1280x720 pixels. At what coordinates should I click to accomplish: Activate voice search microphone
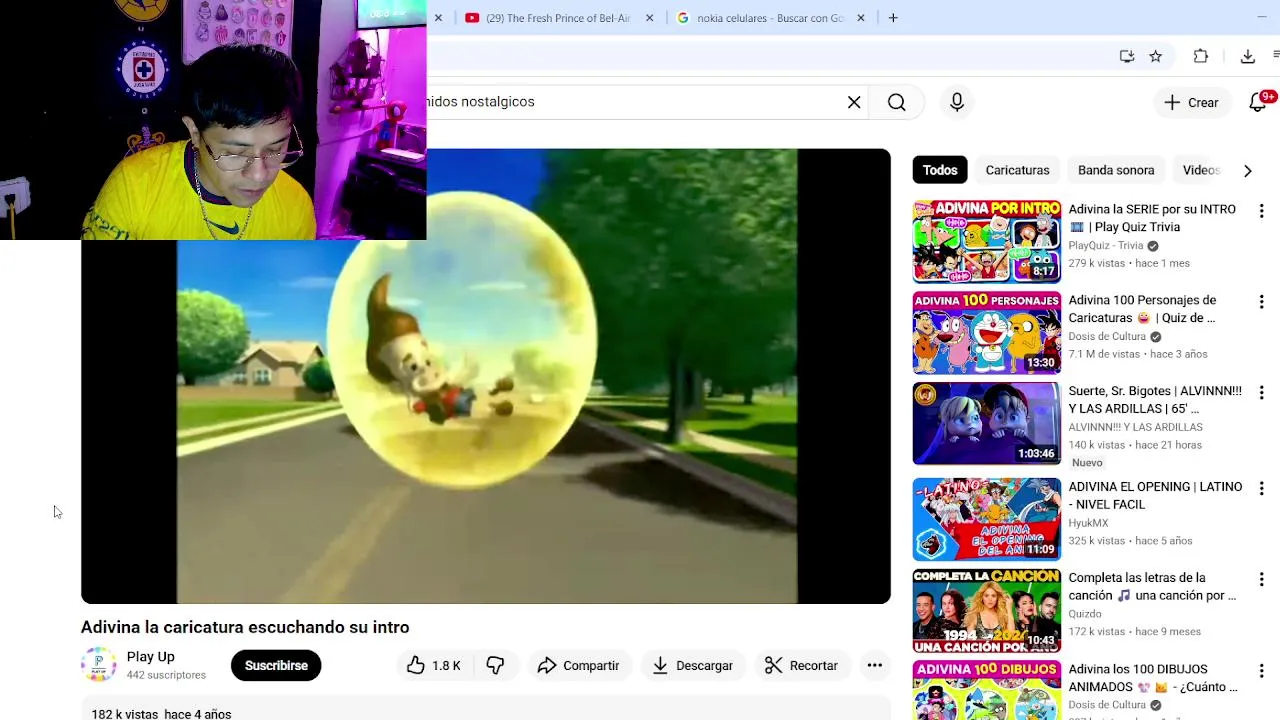[x=957, y=102]
